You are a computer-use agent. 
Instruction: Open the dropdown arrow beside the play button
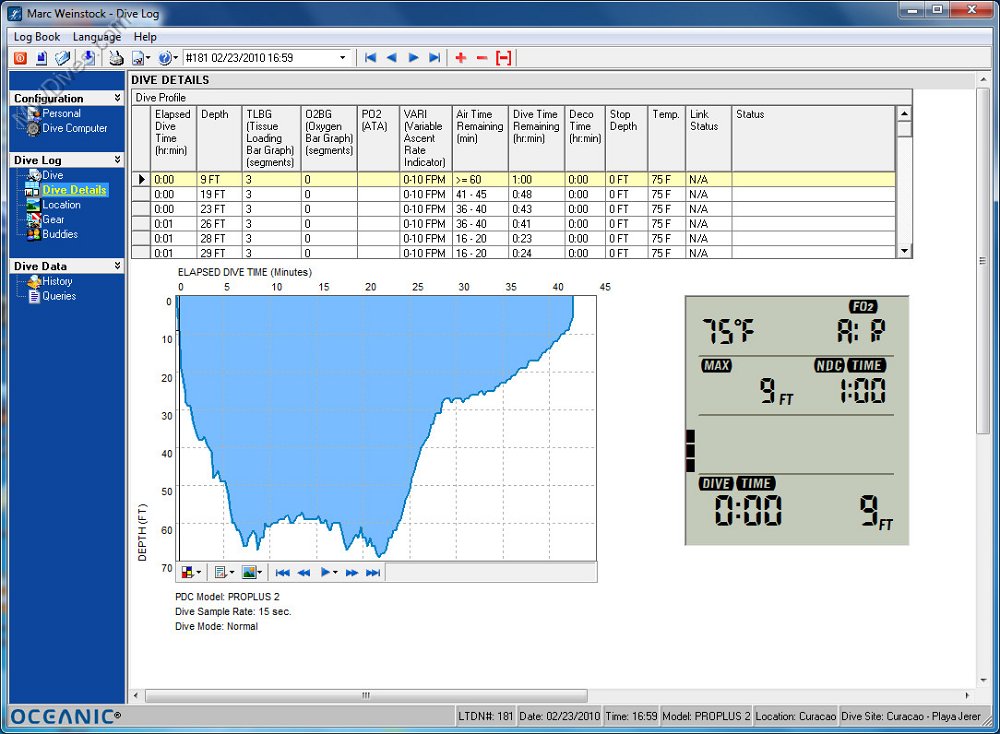(335, 573)
